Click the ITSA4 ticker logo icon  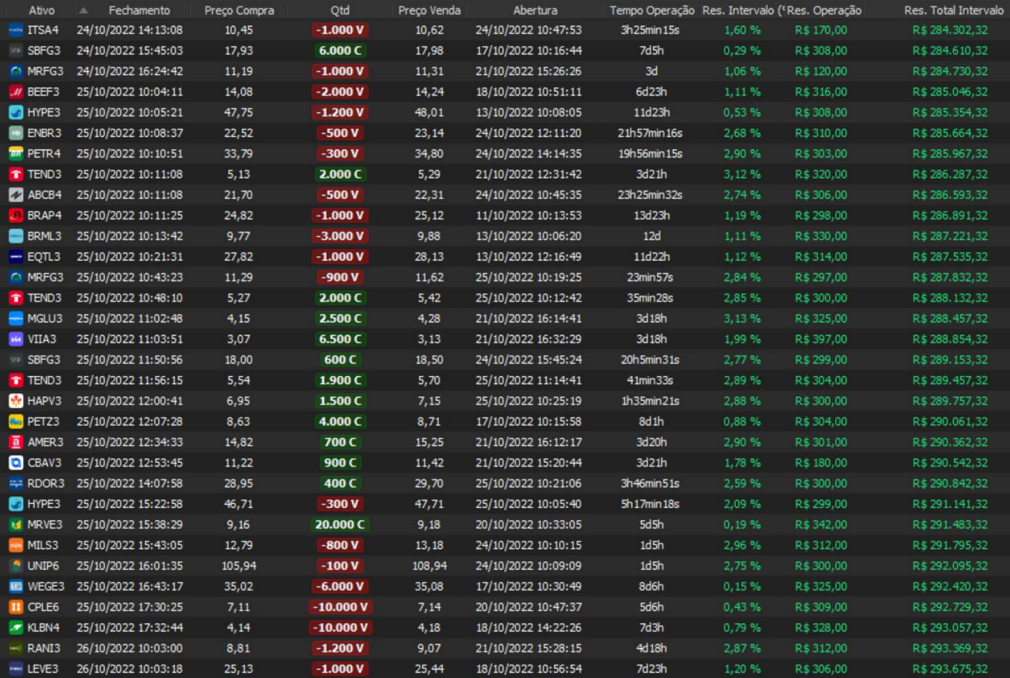click(16, 30)
